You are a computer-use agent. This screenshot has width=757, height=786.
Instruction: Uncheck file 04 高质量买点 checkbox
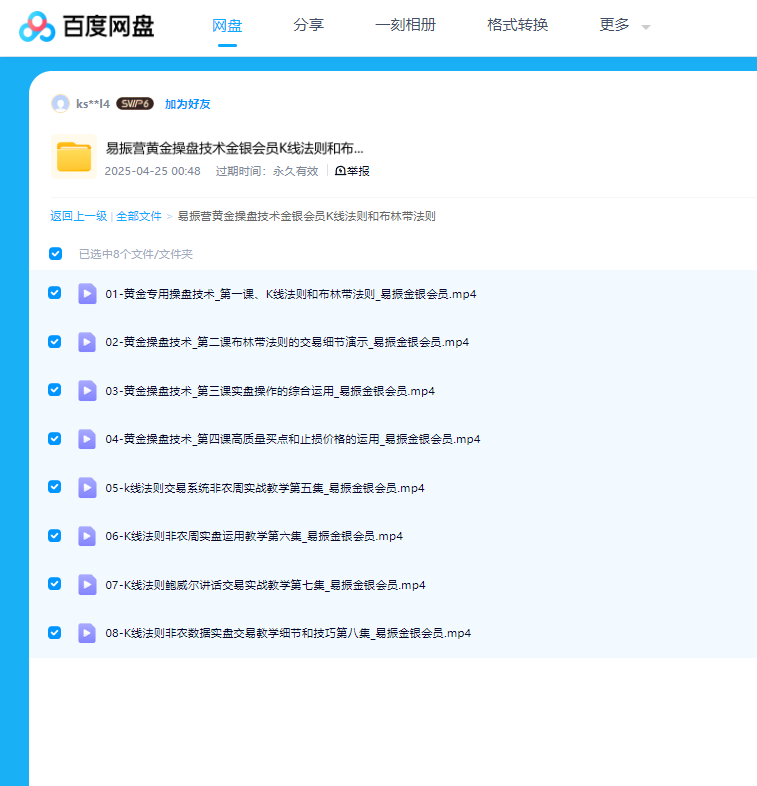pos(55,438)
